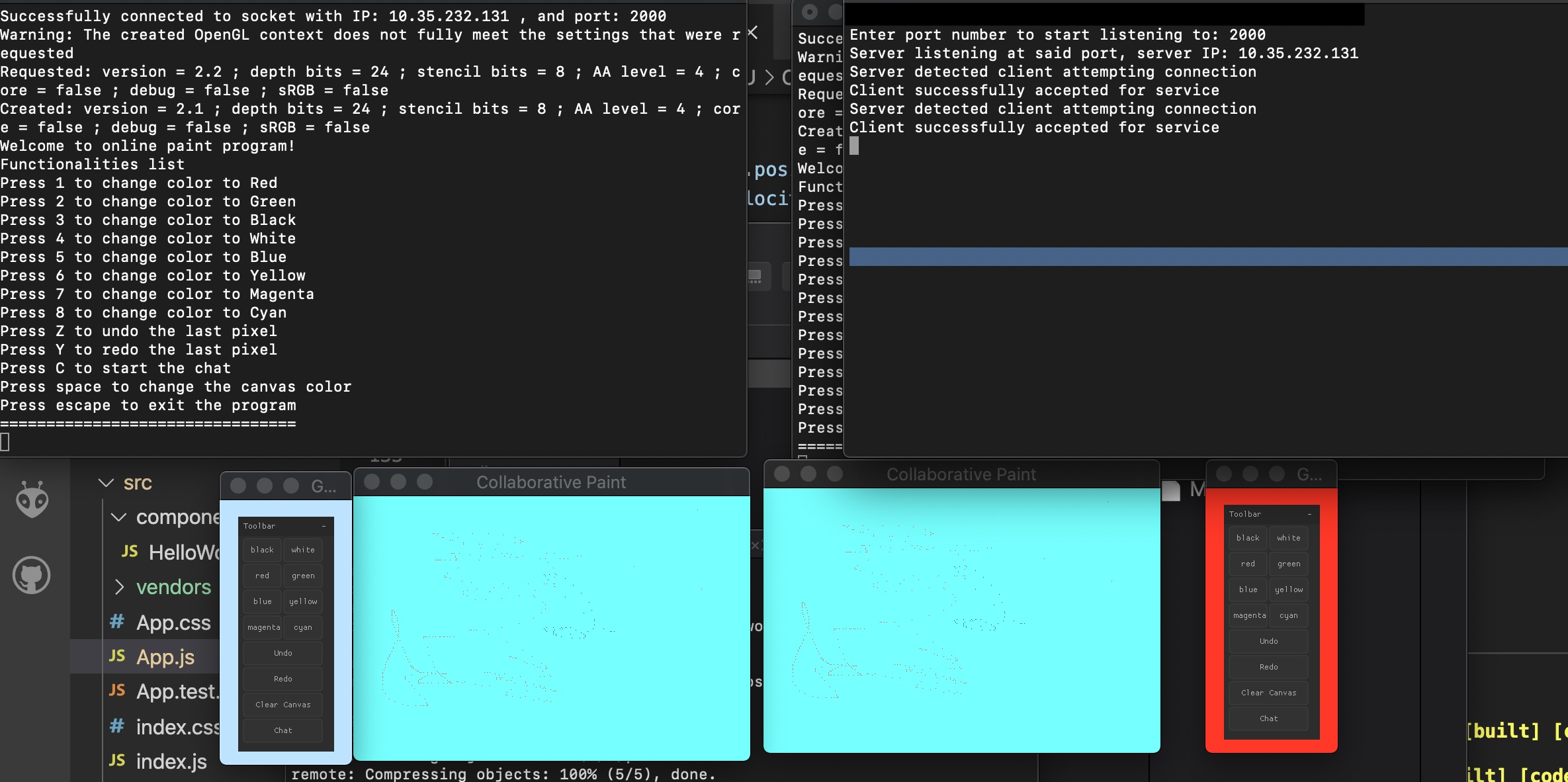Expand the vendors folder
This screenshot has height=782, width=1568.
(120, 587)
